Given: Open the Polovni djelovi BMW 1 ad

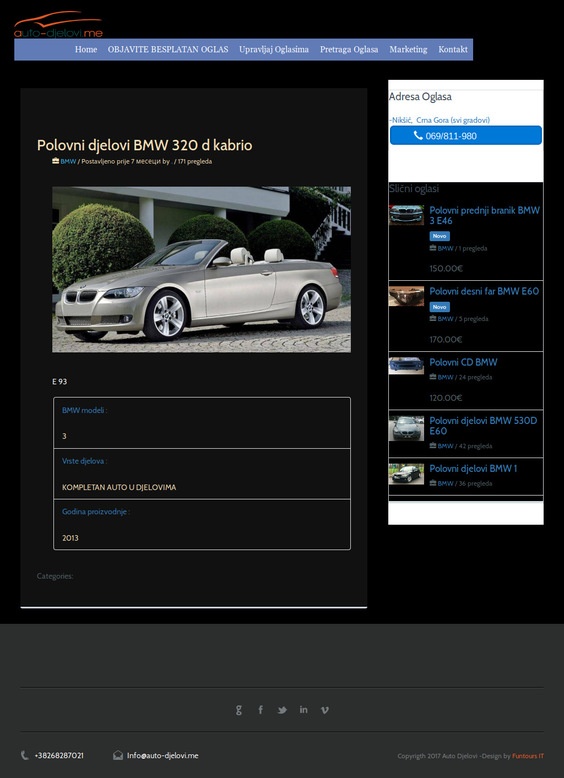Looking at the screenshot, I should [x=473, y=468].
